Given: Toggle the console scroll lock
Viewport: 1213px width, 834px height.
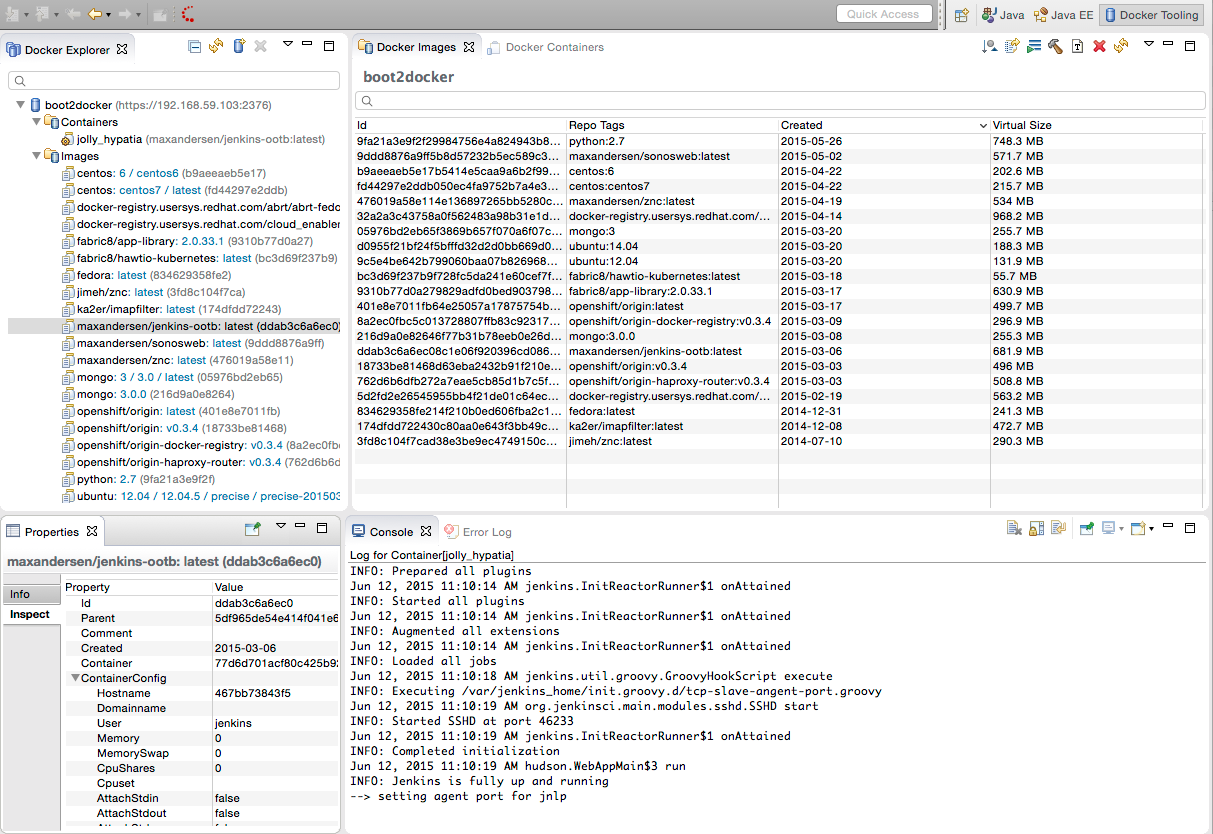Looking at the screenshot, I should pos(1036,529).
